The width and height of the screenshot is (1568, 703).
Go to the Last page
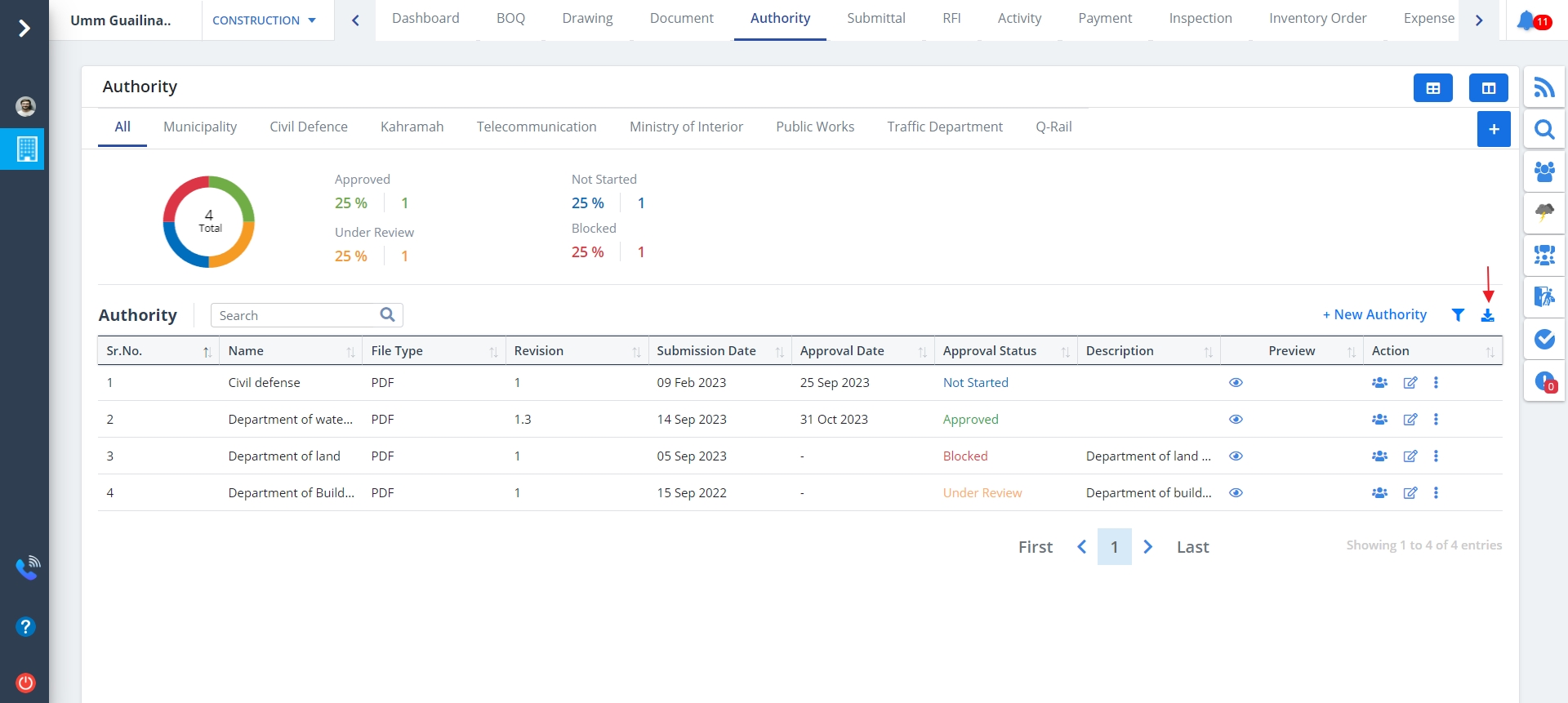point(1192,547)
